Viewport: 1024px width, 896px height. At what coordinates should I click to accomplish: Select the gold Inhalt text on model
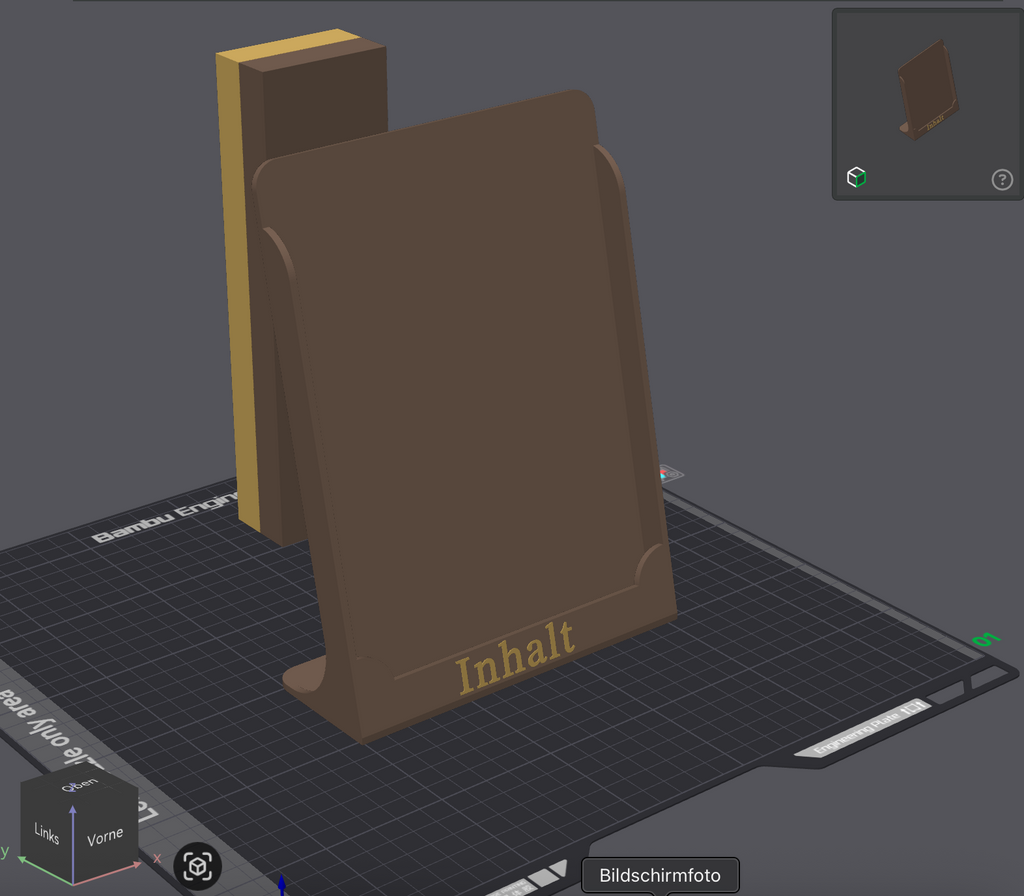516,657
